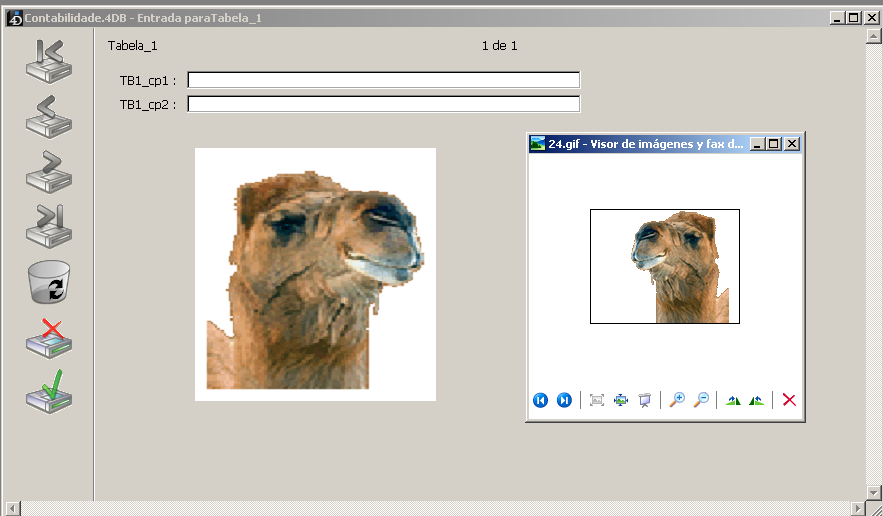Rotate image counterclockwise in viewer

click(x=757, y=400)
